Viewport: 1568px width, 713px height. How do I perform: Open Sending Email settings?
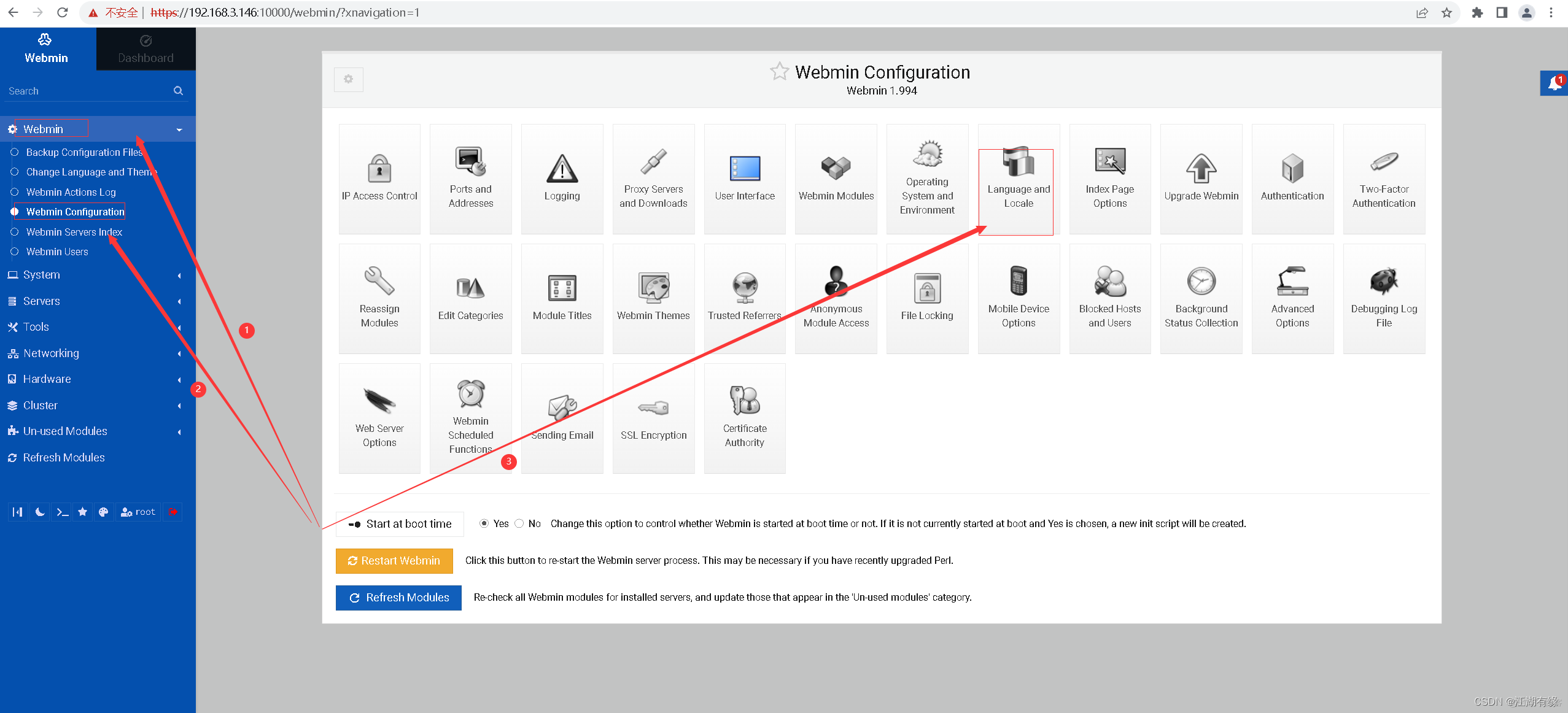click(562, 418)
